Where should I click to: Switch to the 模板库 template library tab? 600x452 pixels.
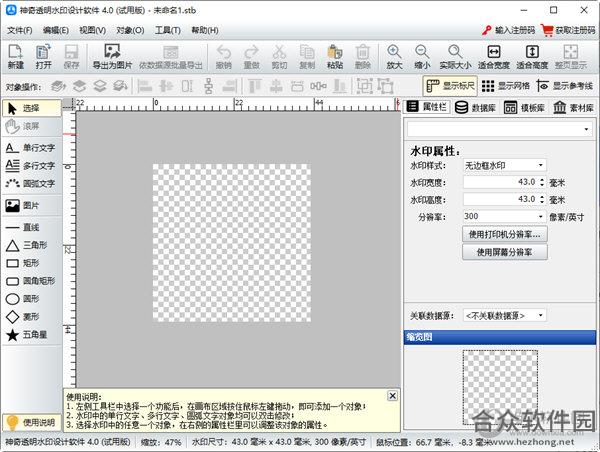524,108
